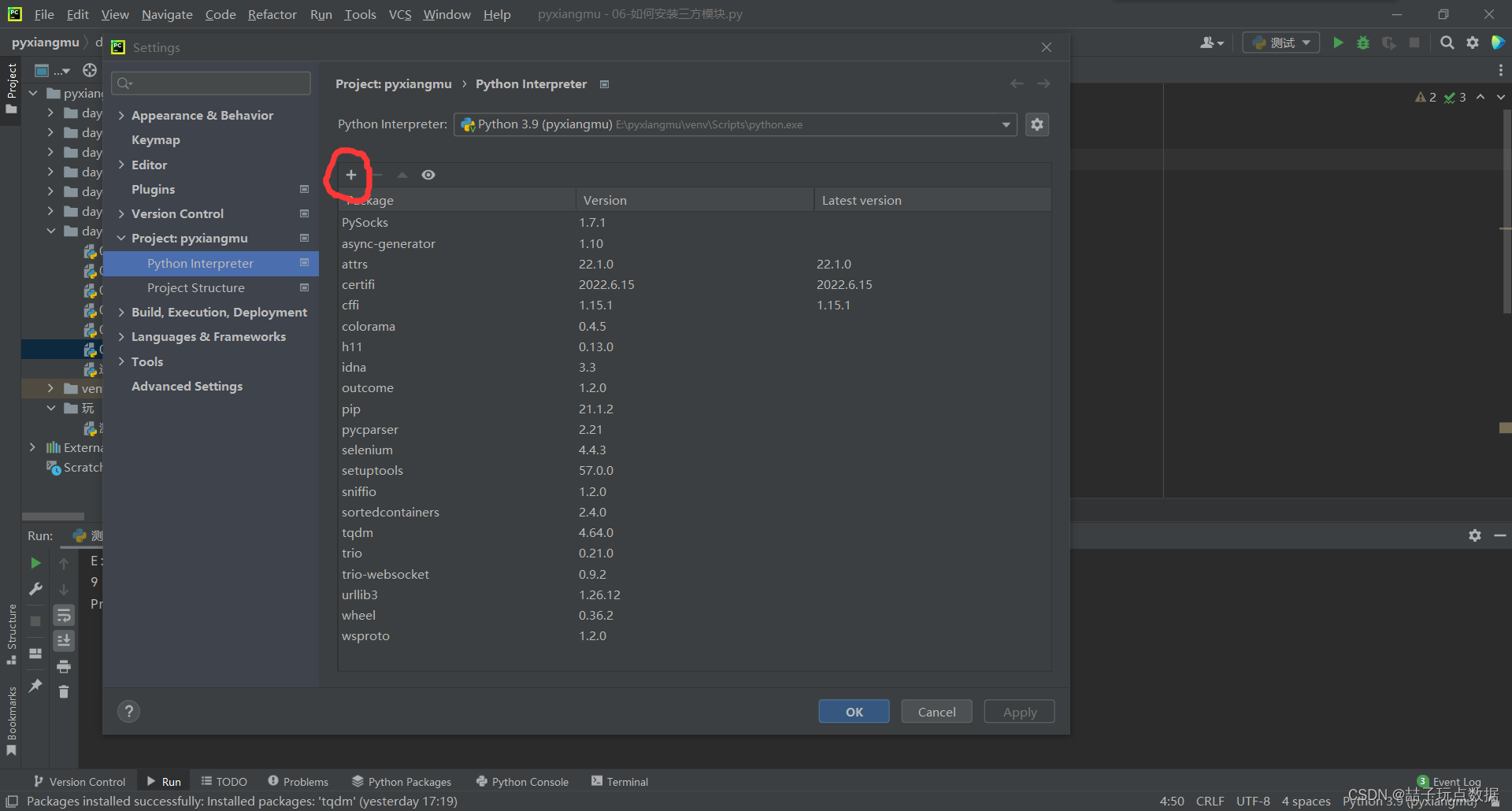Click the wrench icon in Run panel
The image size is (1512, 811).
35,589
